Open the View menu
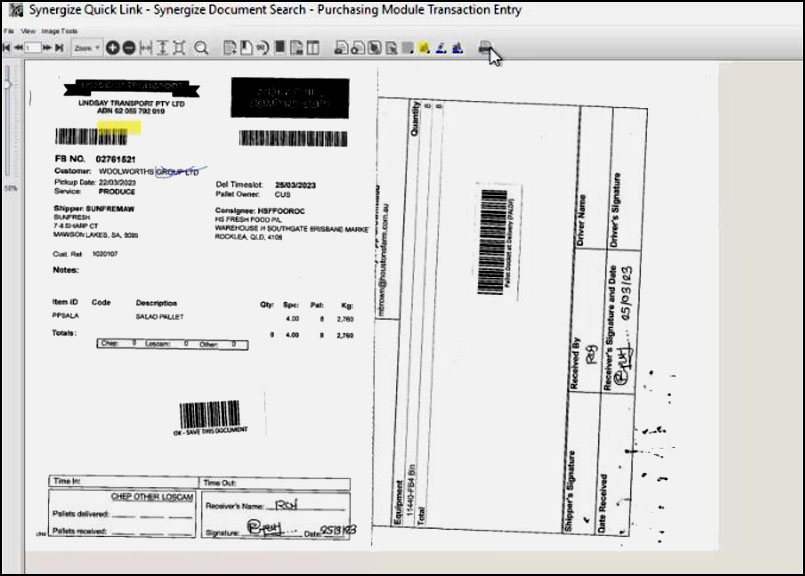 pyautogui.click(x=28, y=31)
